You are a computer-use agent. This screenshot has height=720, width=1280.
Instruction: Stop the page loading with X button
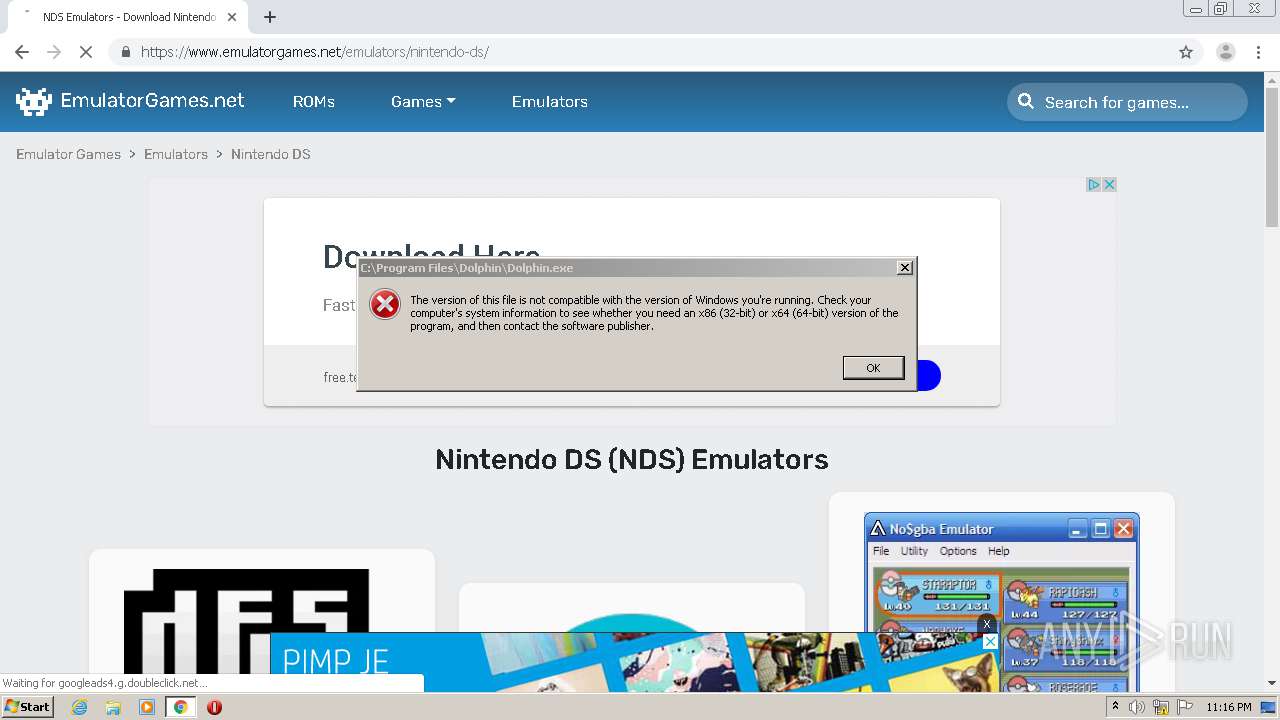[x=86, y=52]
